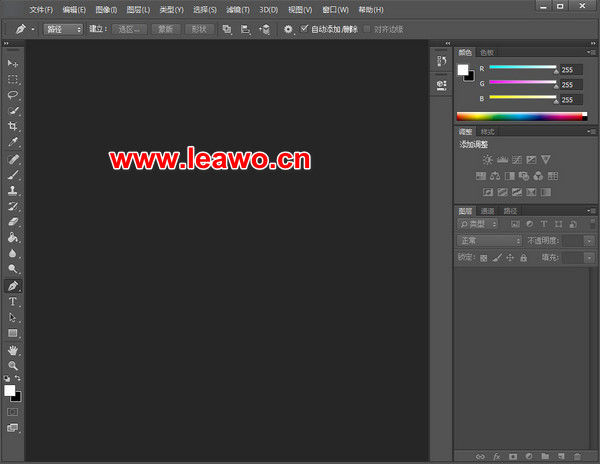Select the Pen tool in toolbox
Screen dimensions: 600x464
click(x=13, y=286)
